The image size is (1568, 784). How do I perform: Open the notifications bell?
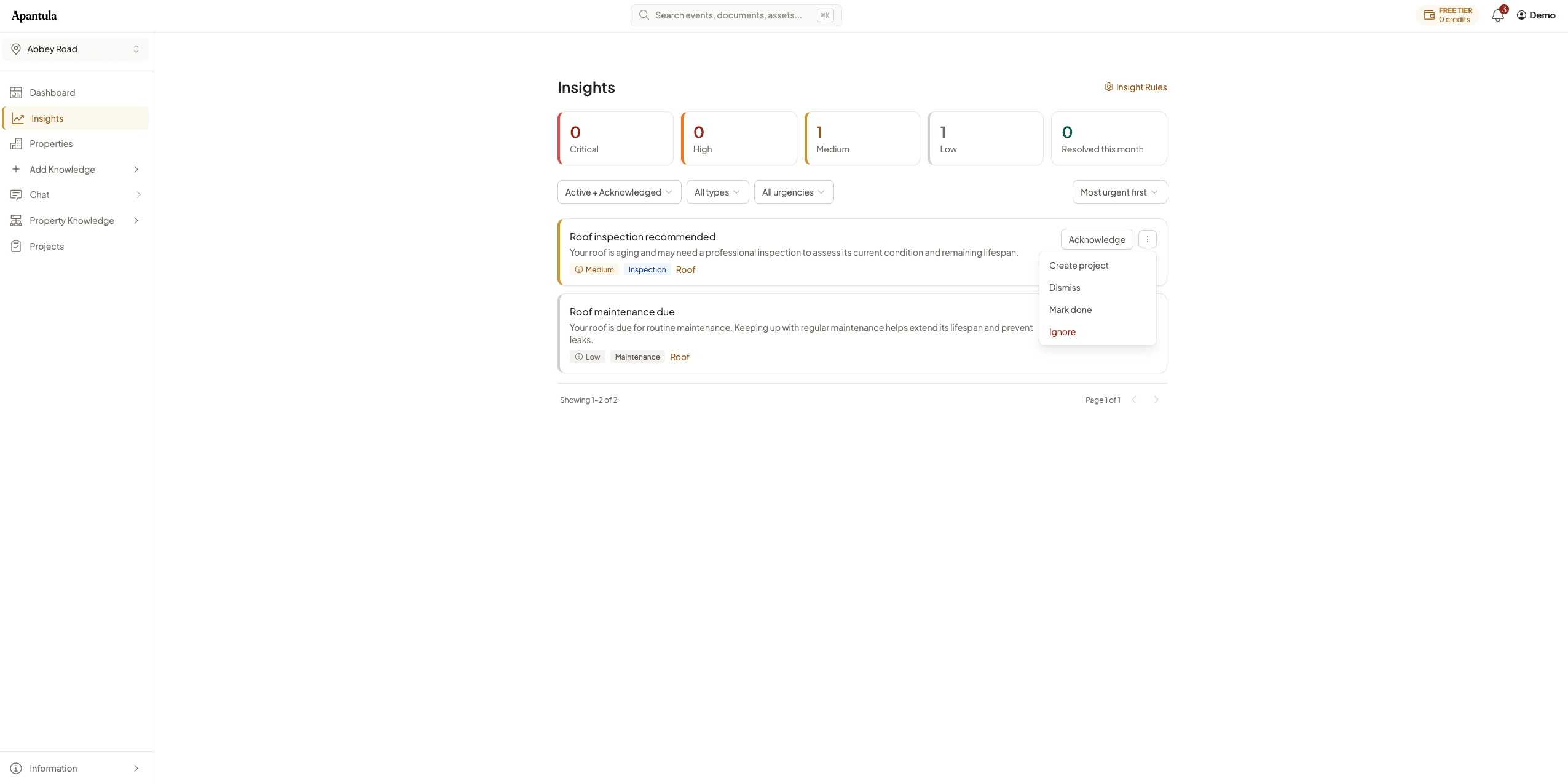coord(1497,15)
